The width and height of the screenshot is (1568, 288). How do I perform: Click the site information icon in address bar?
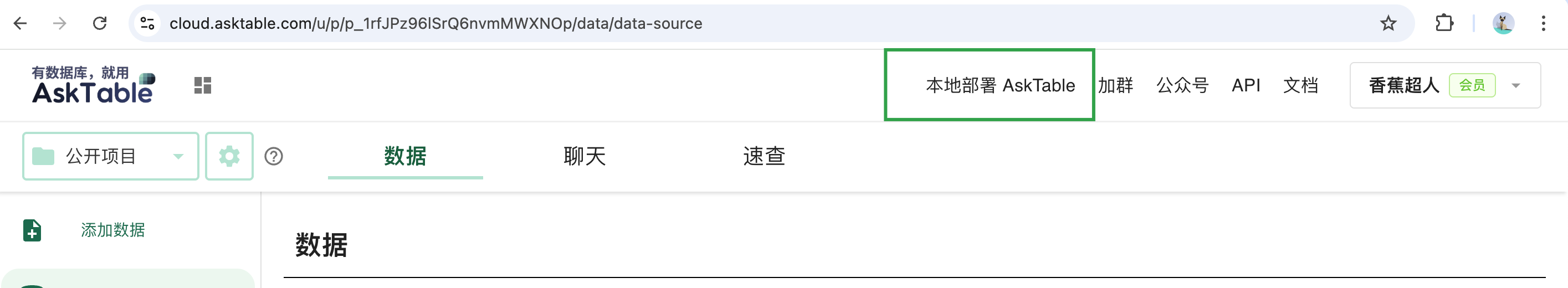pos(147,23)
